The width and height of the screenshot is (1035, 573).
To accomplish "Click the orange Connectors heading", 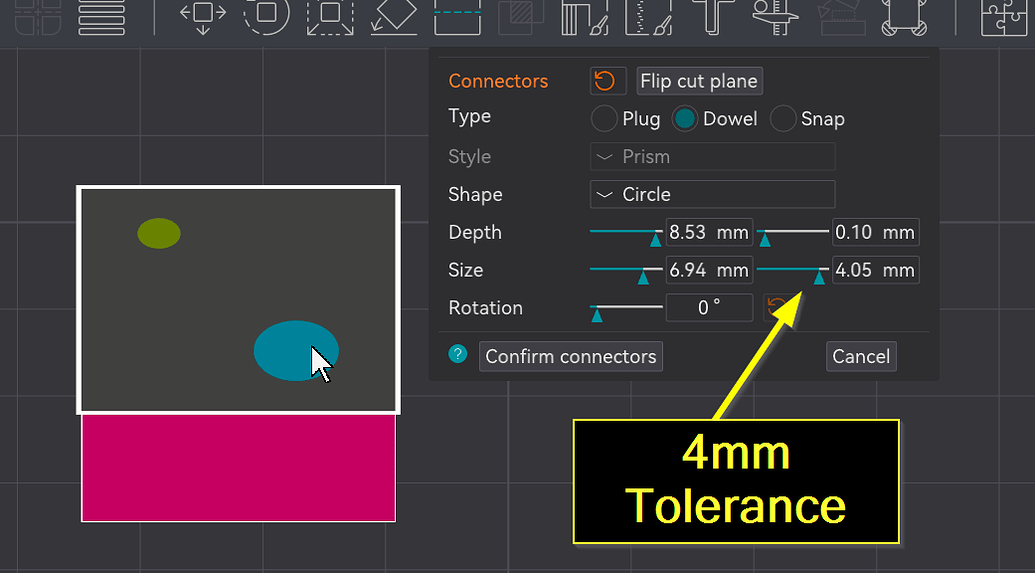I will 498,81.
